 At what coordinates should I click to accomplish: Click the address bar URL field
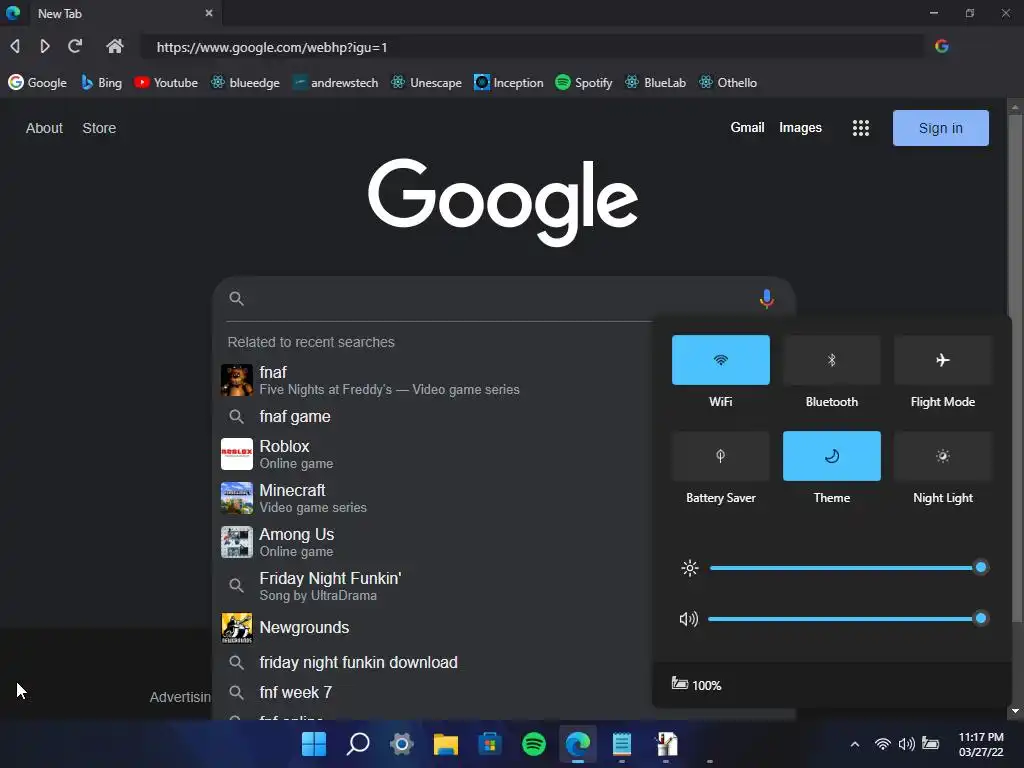click(532, 47)
